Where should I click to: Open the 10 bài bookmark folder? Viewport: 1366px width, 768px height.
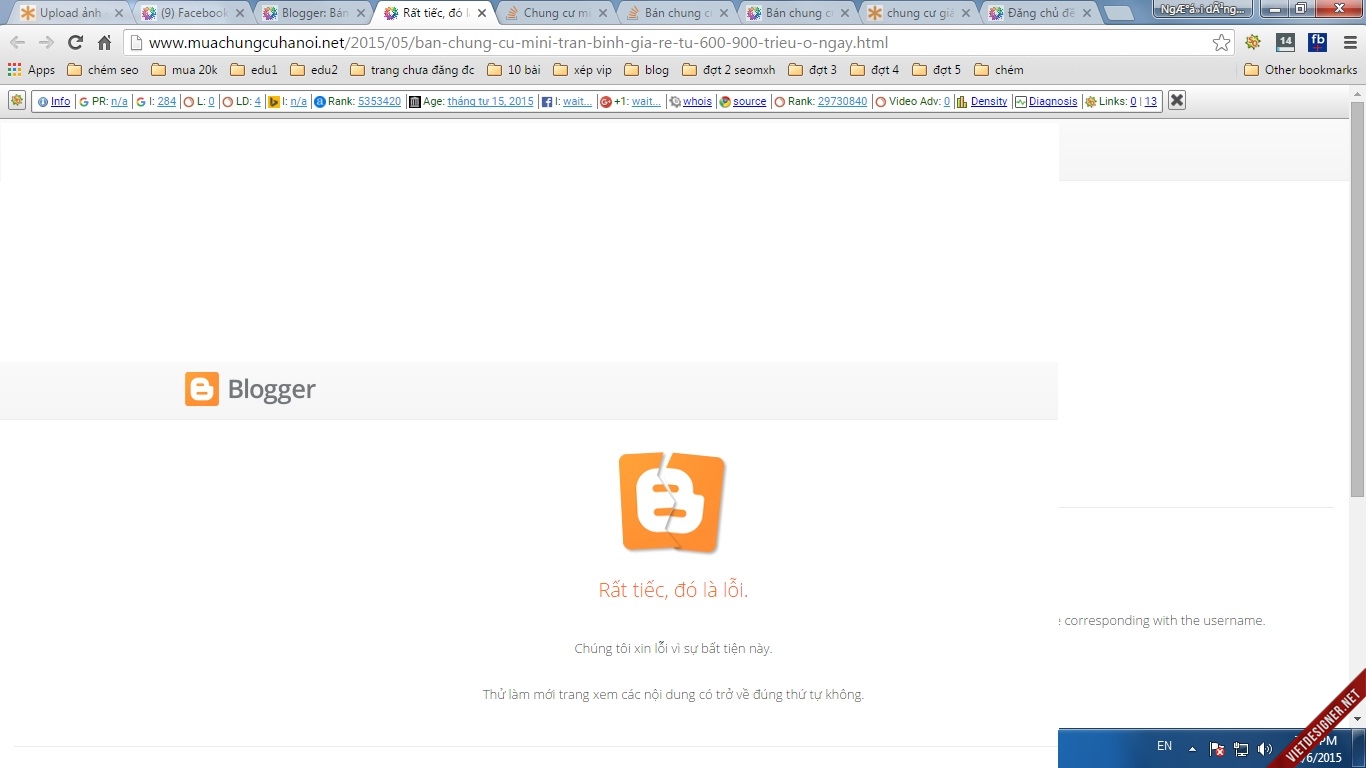click(x=514, y=70)
